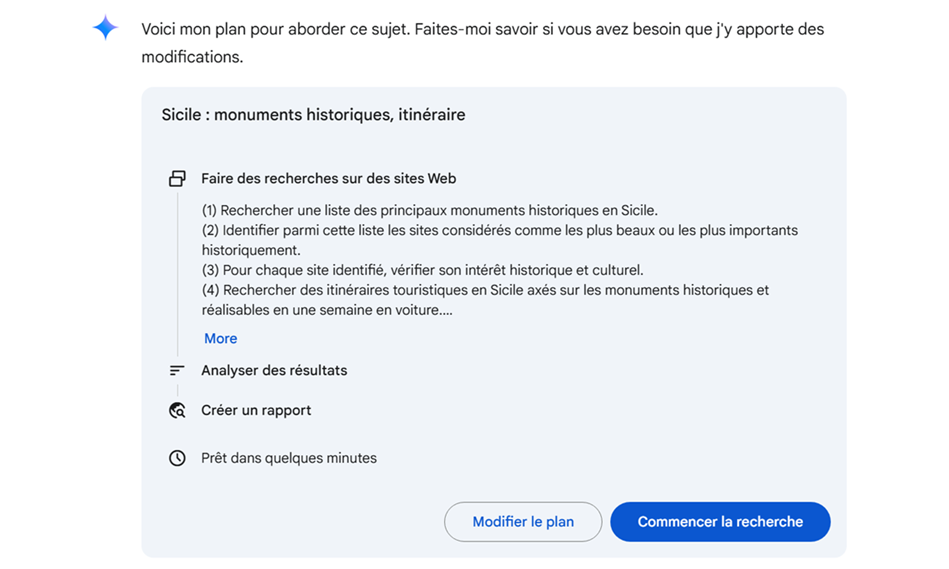949x569 pixels.
Task: Click step (1) Rechercher une liste text
Action: [x=430, y=211]
